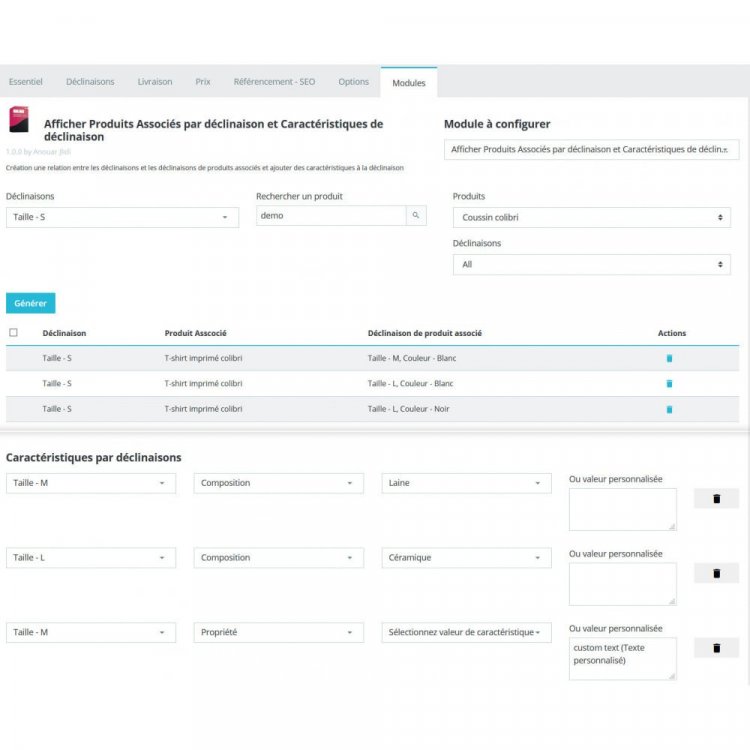
Task: Click the custom value textarea in the Laine row
Action: 623,509
